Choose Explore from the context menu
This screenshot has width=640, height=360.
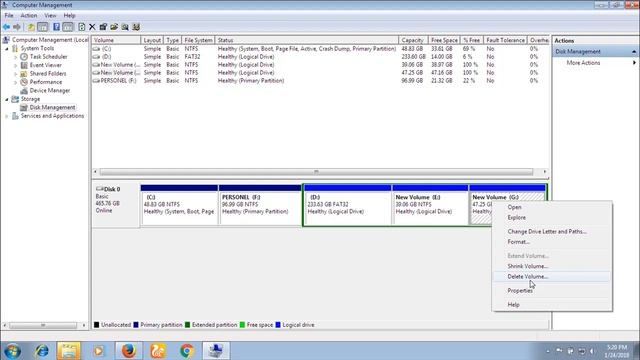516,218
